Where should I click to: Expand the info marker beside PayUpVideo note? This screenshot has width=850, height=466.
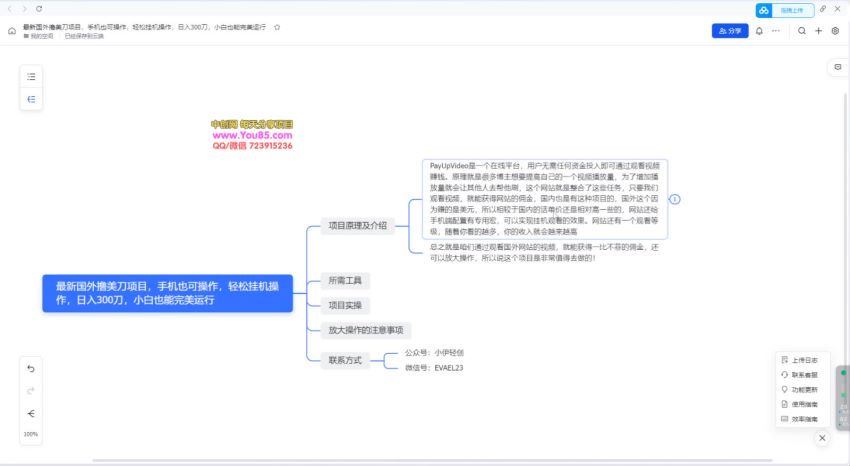(675, 199)
